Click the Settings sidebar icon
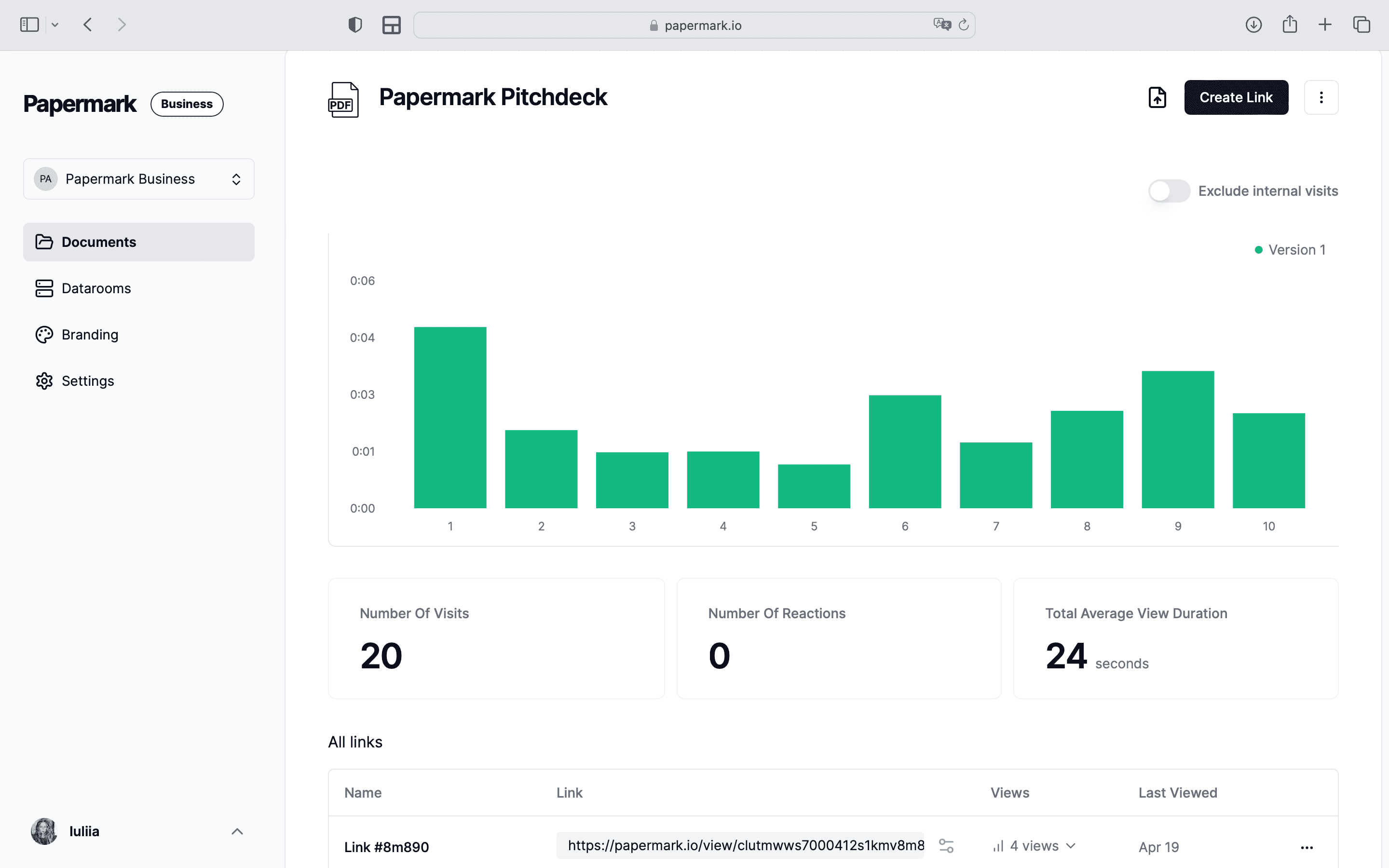Screen dimensions: 1389x868 pyautogui.click(x=44, y=380)
